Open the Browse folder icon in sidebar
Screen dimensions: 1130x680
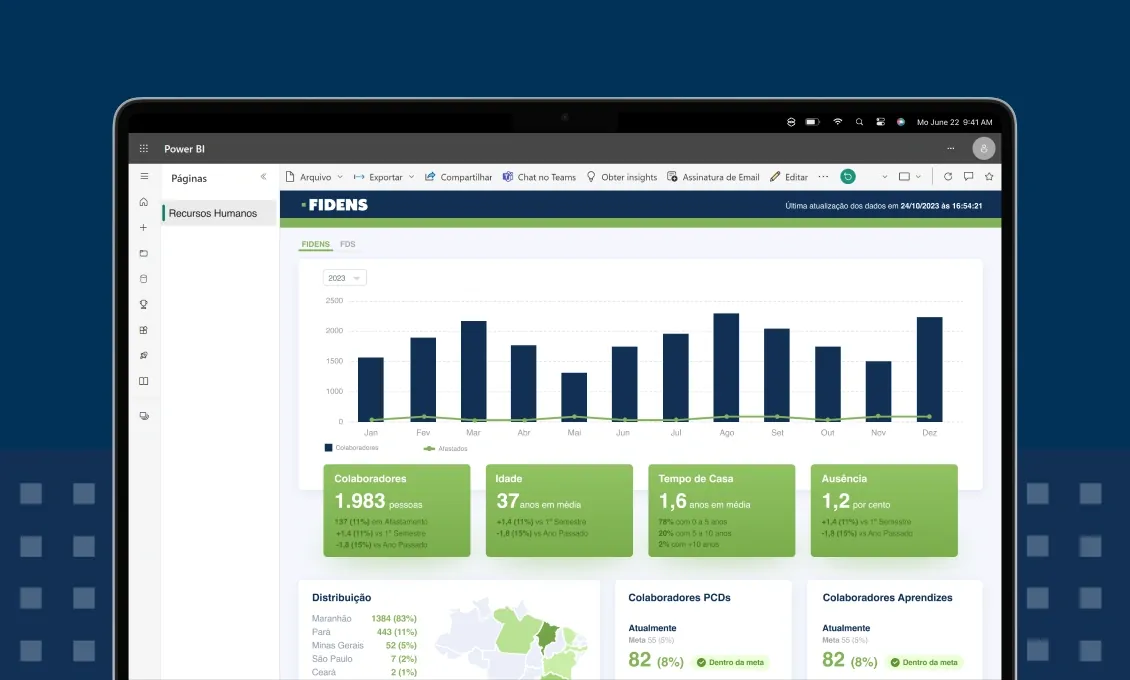coord(143,254)
